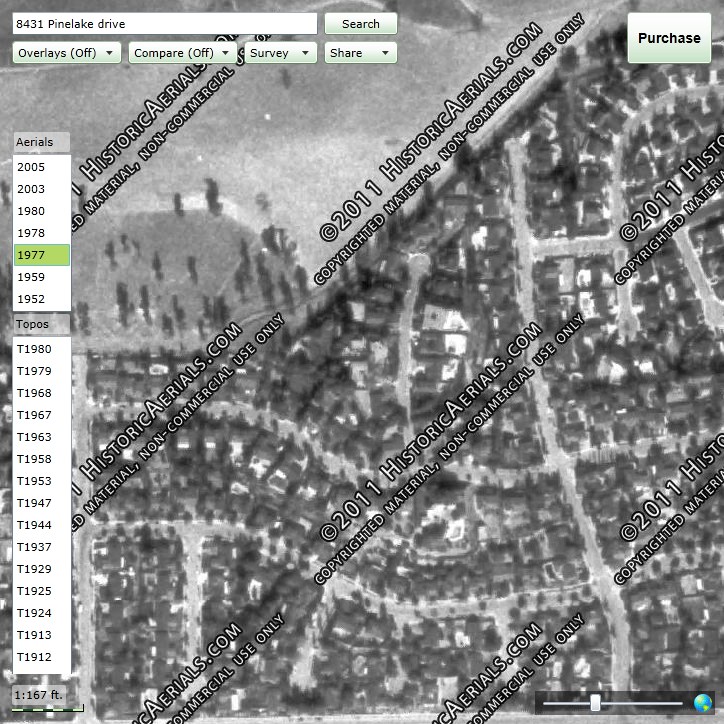
Task: Click the Aerials list header
Action: pyautogui.click(x=42, y=142)
